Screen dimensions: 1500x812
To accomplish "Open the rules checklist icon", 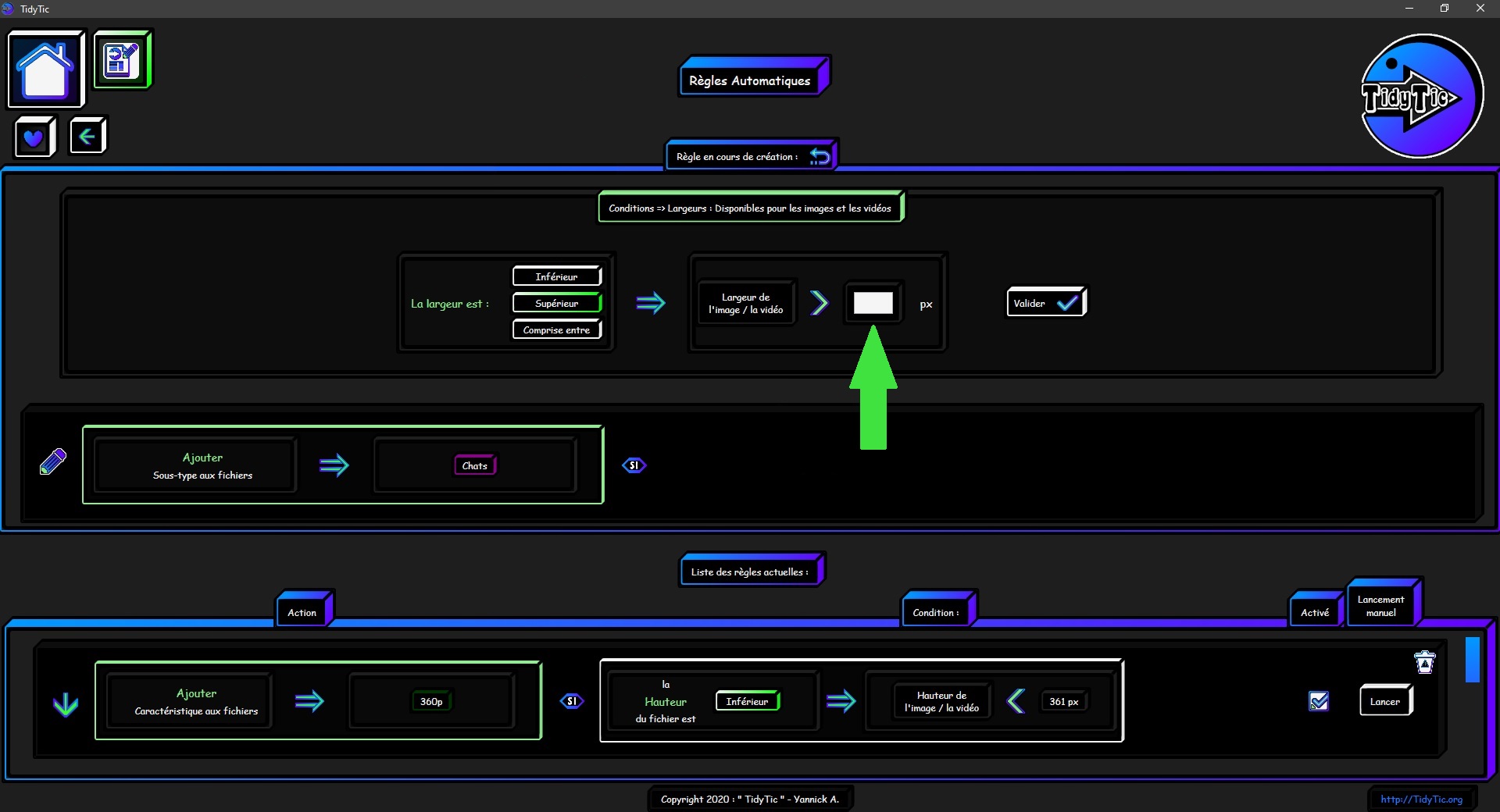I will point(122,59).
